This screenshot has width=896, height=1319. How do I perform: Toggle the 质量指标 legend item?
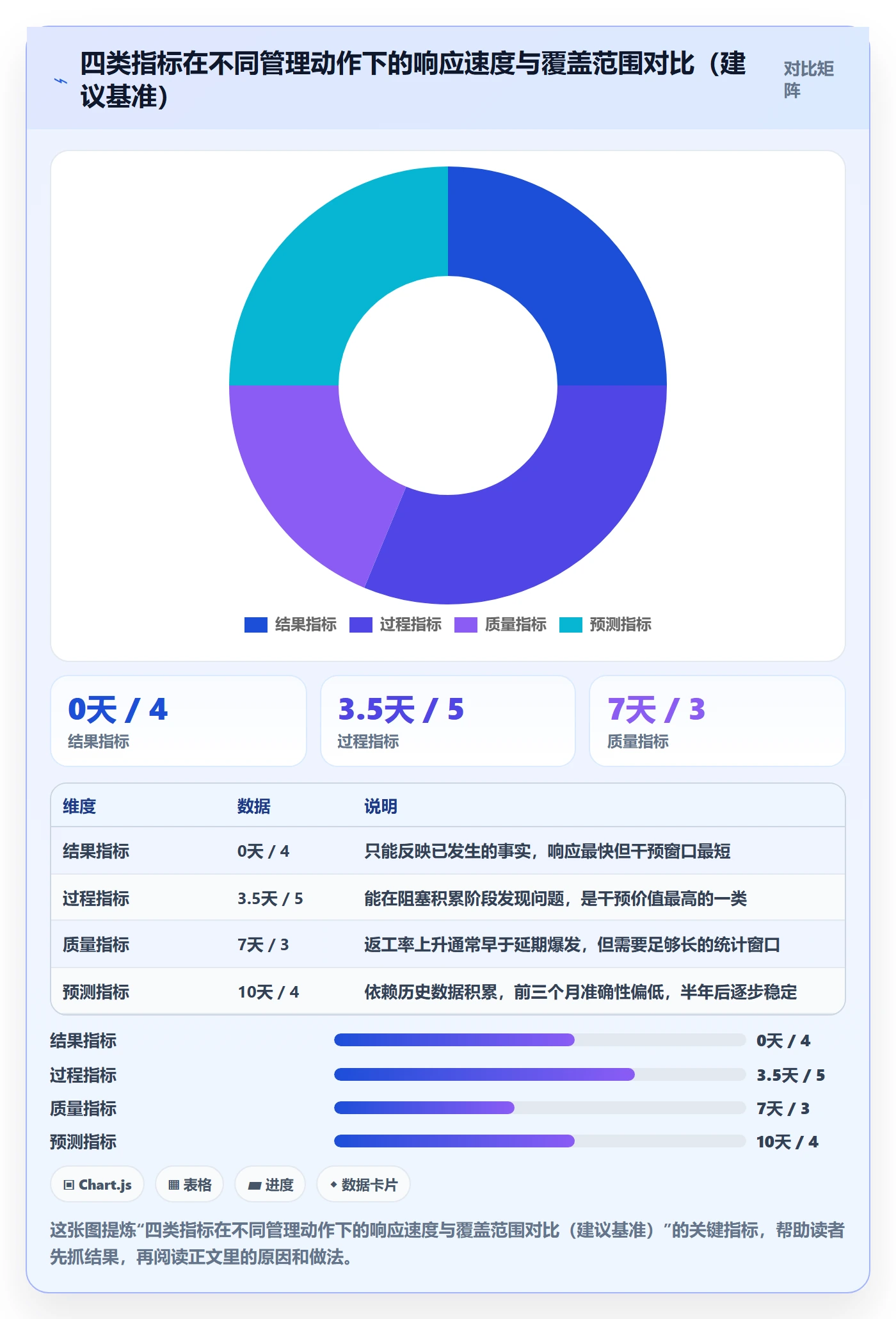click(x=500, y=624)
